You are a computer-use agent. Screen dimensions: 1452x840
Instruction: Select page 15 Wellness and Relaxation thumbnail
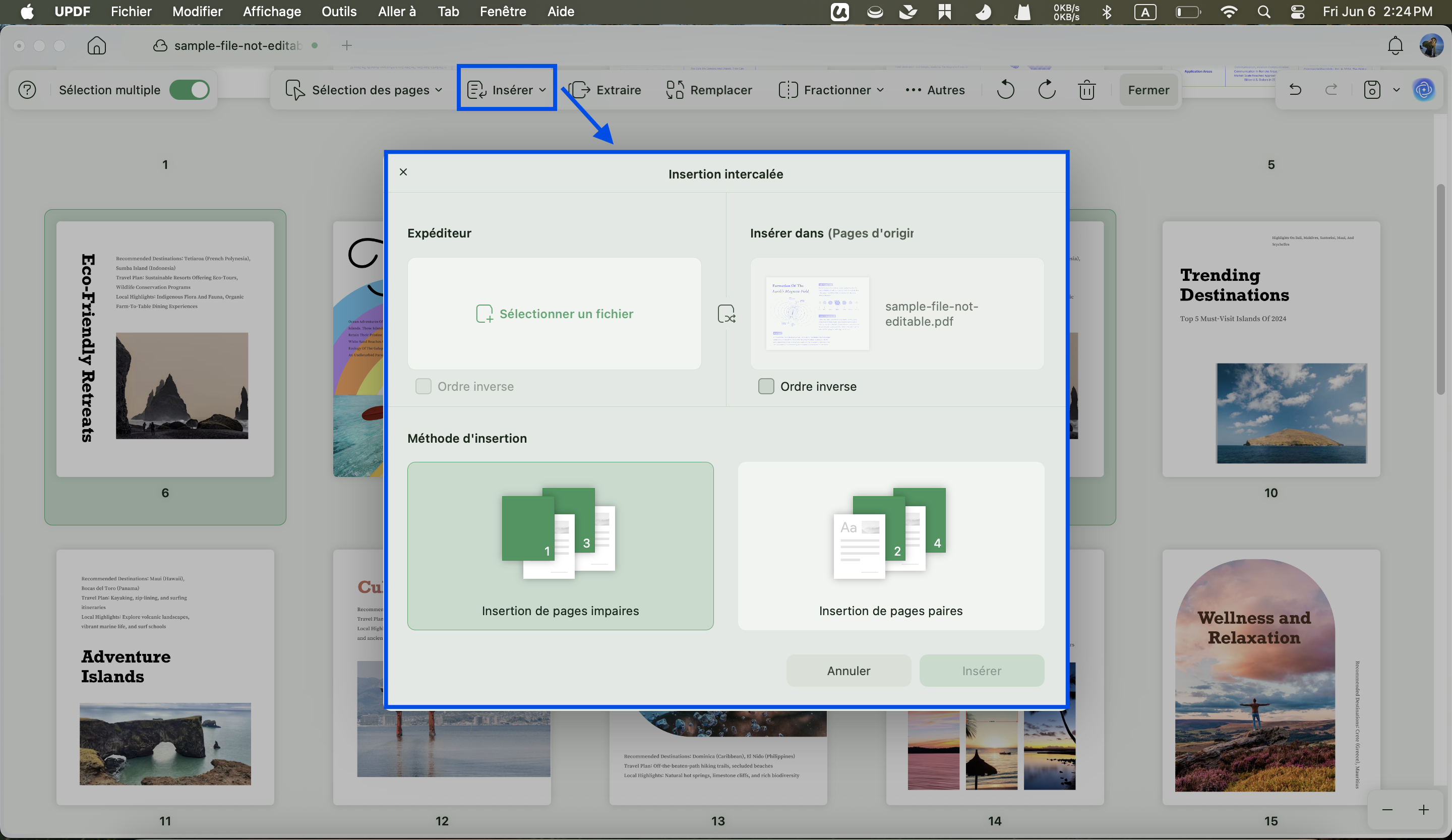click(1271, 677)
